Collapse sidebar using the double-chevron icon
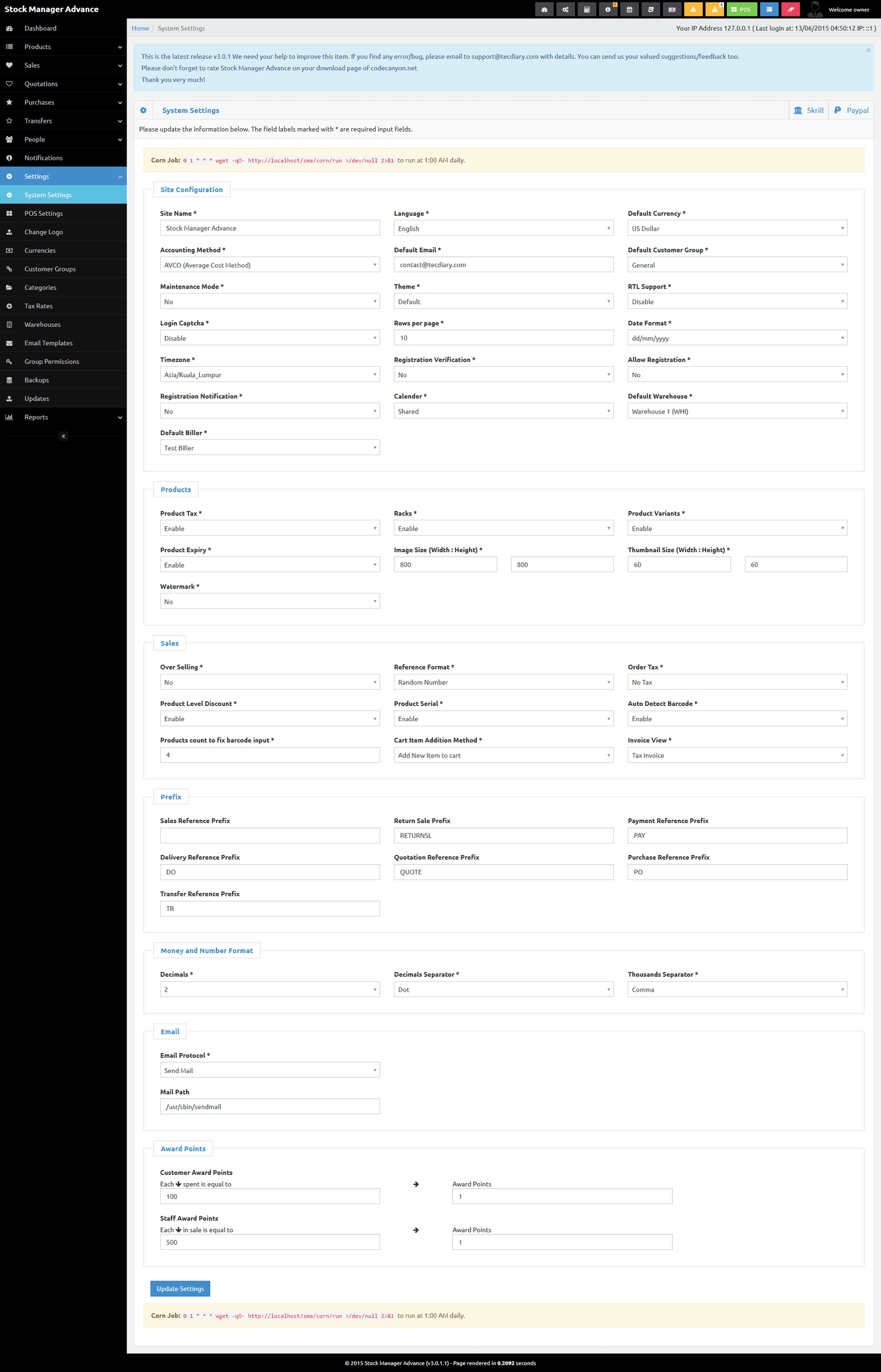 63,437
